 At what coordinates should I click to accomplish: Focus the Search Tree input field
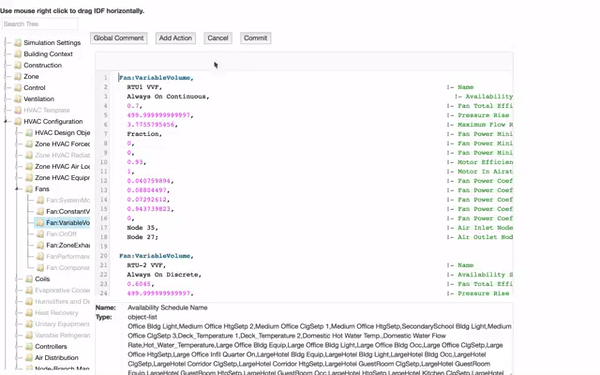tap(40, 24)
